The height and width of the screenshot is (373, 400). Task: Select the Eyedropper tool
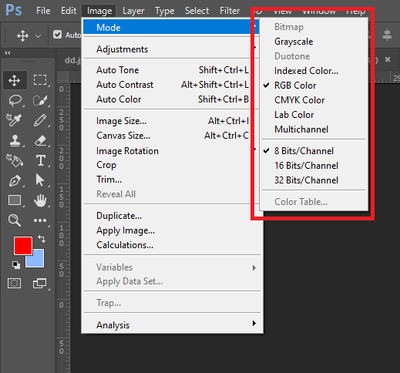(15, 120)
